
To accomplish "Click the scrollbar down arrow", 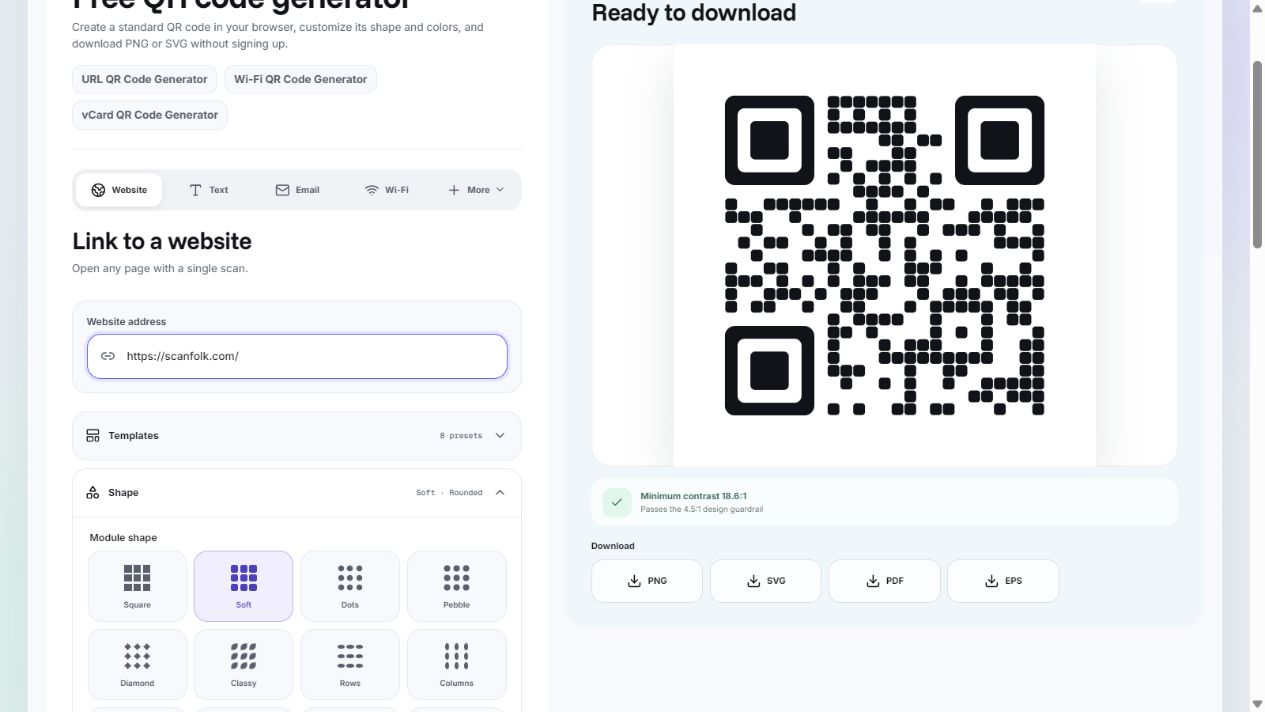I will [1258, 704].
